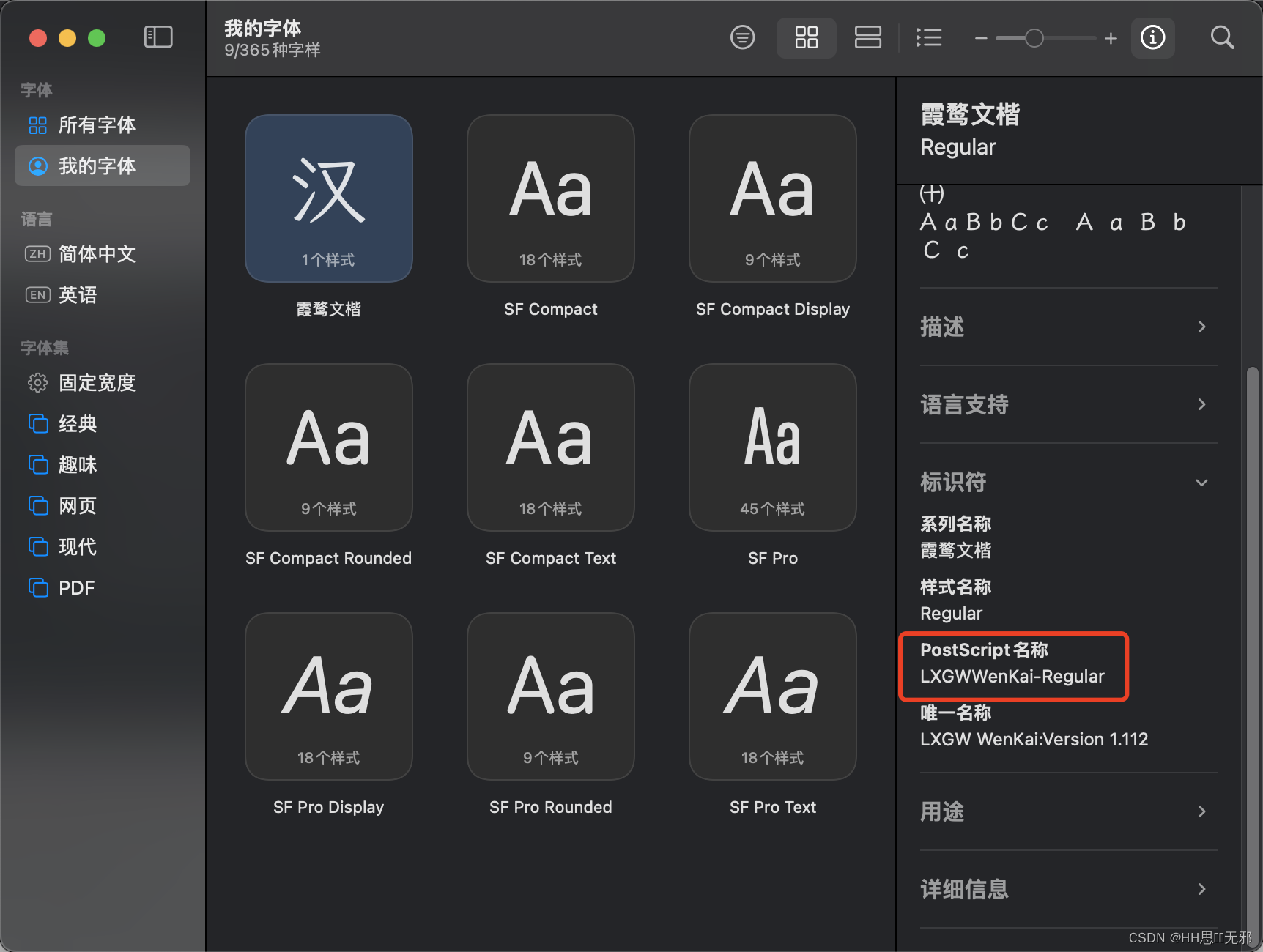Select the 霞鹜文楷 font thumbnail

(329, 198)
